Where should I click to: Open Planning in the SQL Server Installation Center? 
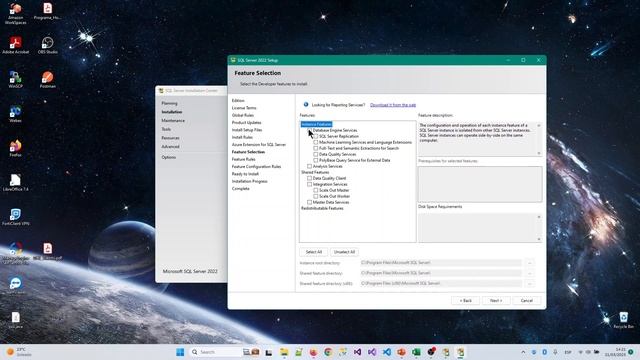coord(169,103)
